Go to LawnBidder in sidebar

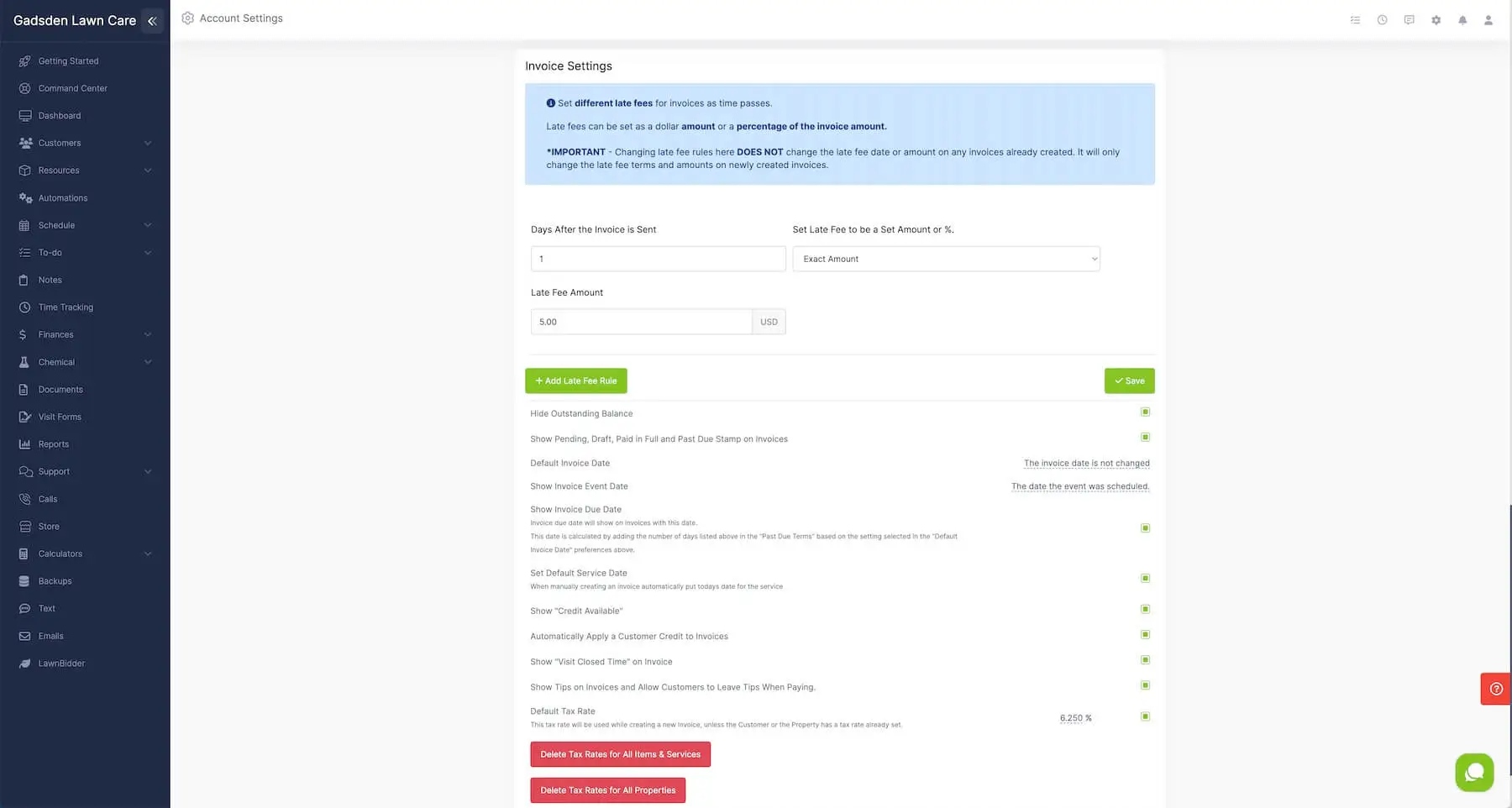[61, 664]
